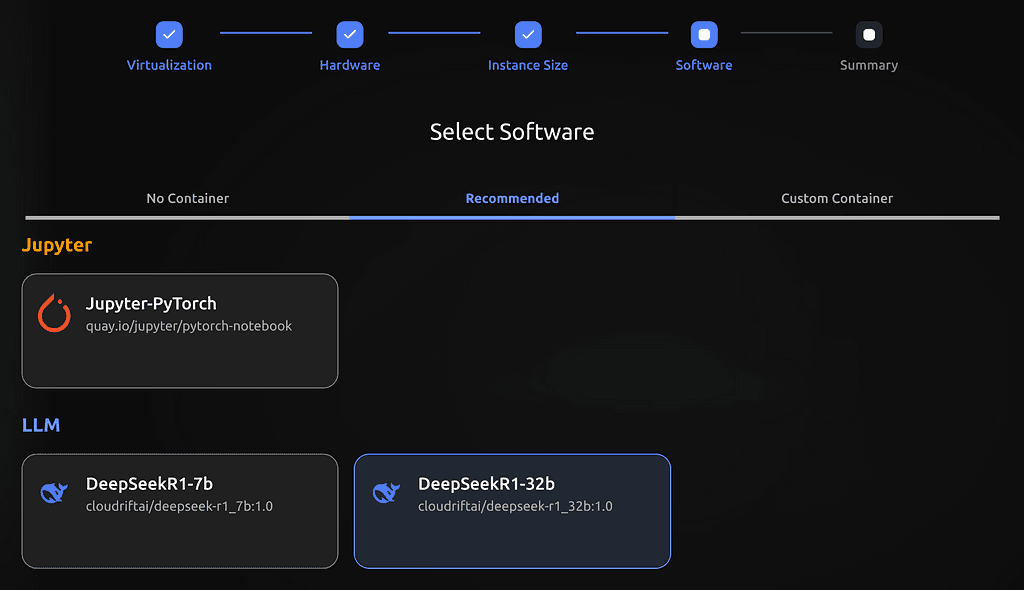The image size is (1024, 590).
Task: Click the Software step label
Action: [704, 65]
